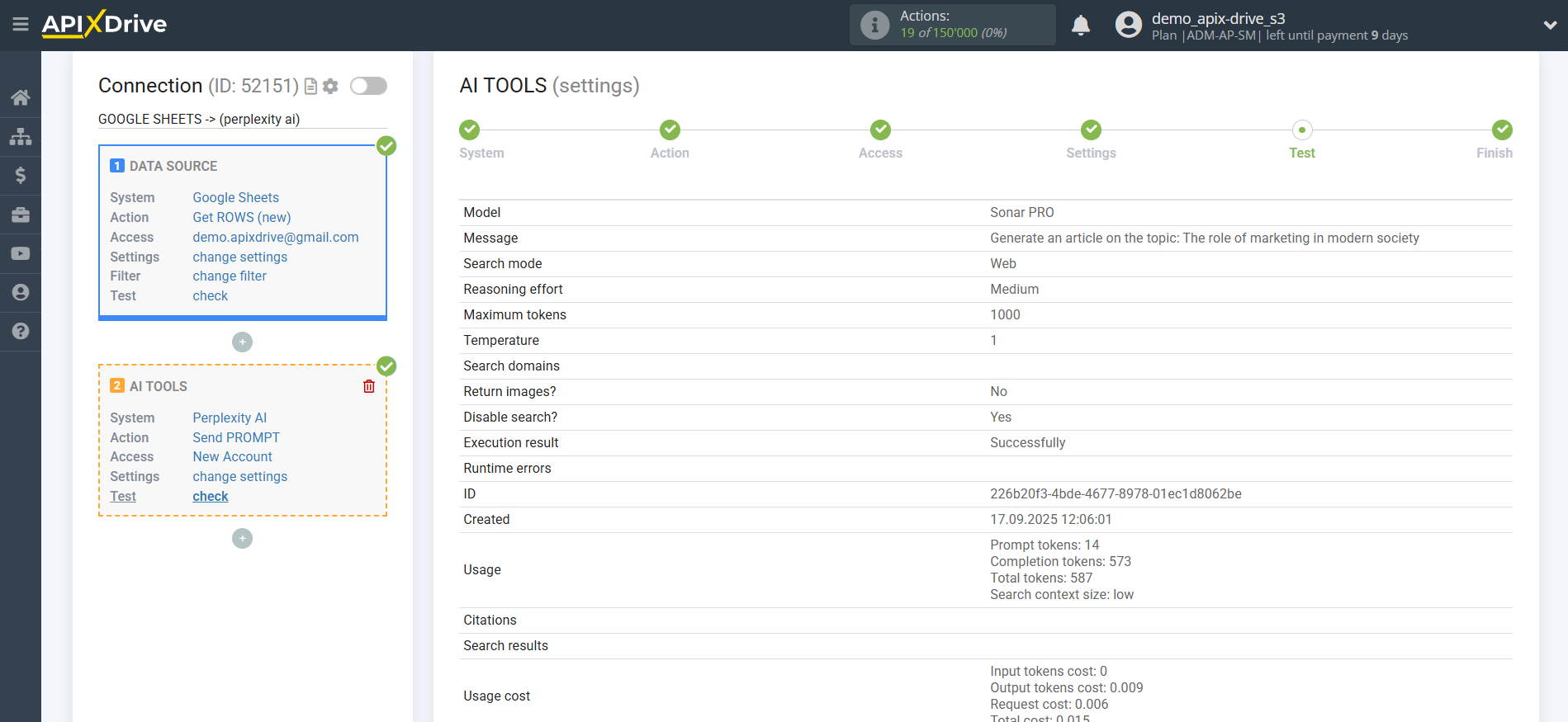This screenshot has width=1568, height=722.
Task: Open the Google Sheets system link
Action: (235, 197)
